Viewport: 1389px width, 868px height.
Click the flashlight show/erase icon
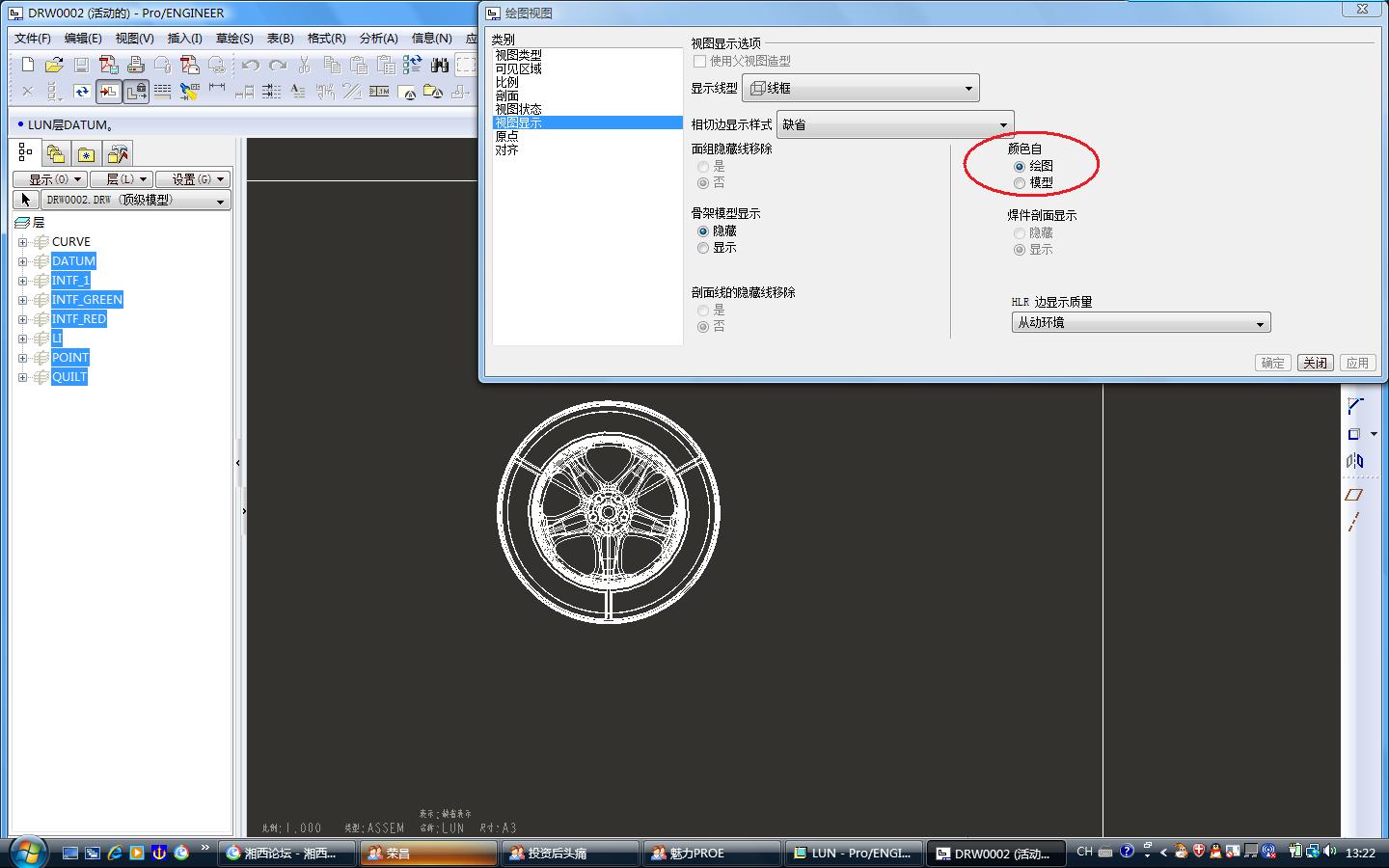point(190,92)
